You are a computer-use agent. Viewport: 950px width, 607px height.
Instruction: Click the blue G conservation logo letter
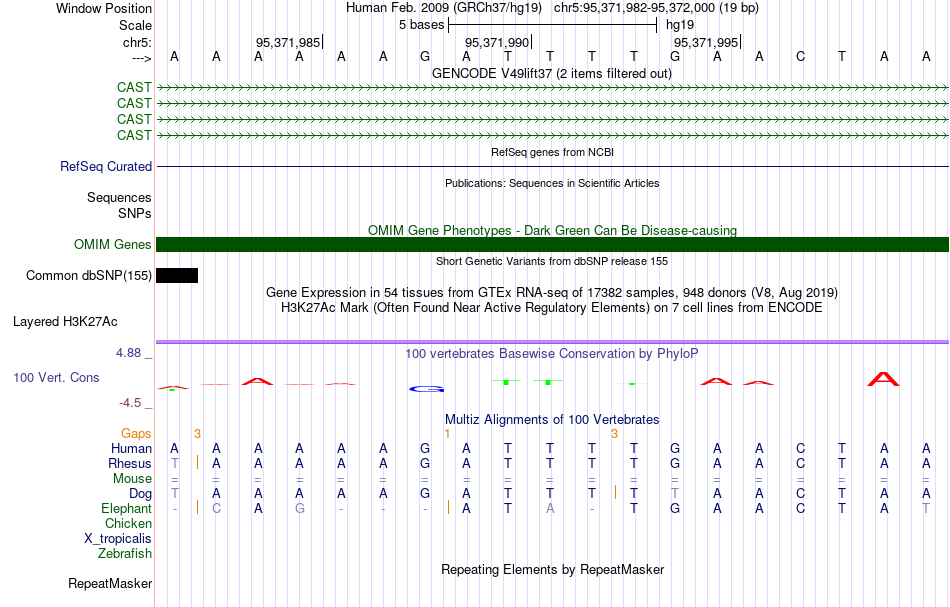click(427, 389)
